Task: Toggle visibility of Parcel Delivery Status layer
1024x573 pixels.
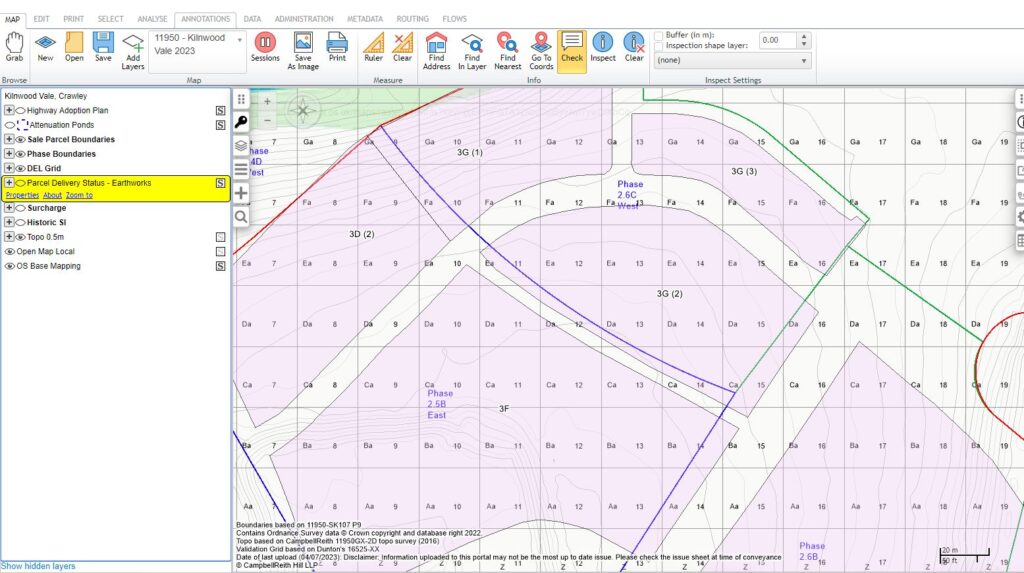Action: click(20, 183)
